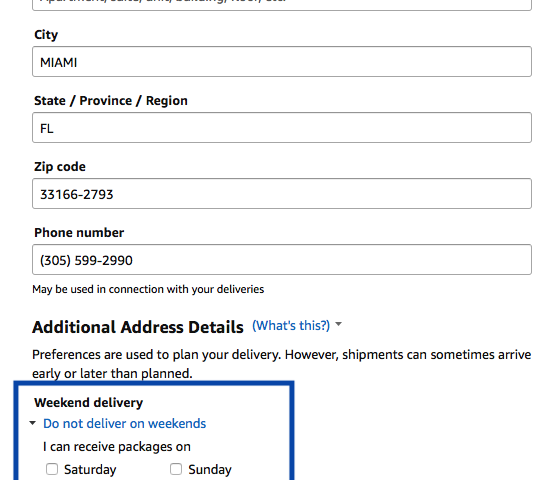Click the partially visible apartment/suite field at top
552x480 pixels.
pos(282,5)
